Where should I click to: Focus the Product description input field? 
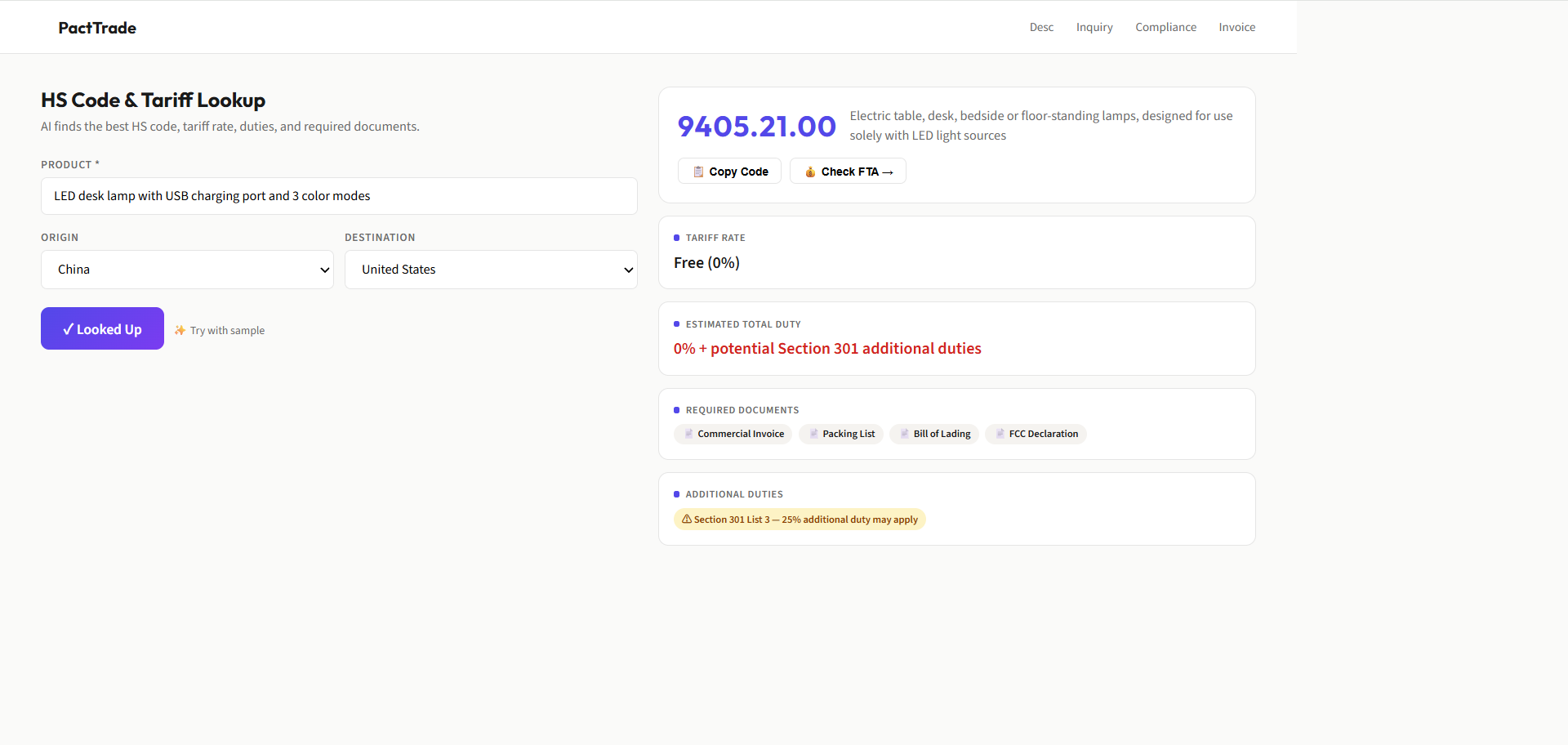click(x=339, y=196)
